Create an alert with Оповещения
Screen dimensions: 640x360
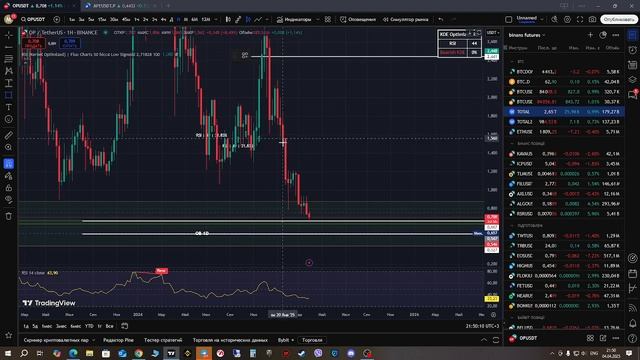[x=358, y=19]
